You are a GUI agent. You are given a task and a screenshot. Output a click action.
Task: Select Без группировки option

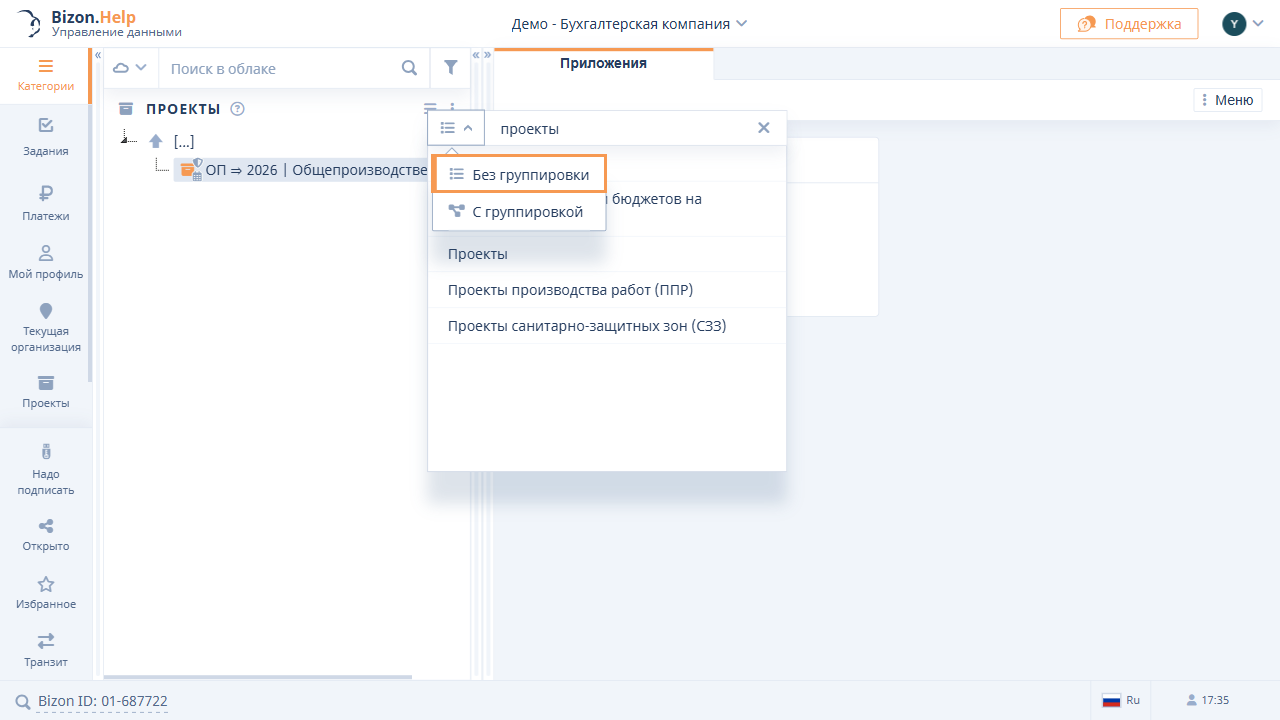(x=519, y=175)
